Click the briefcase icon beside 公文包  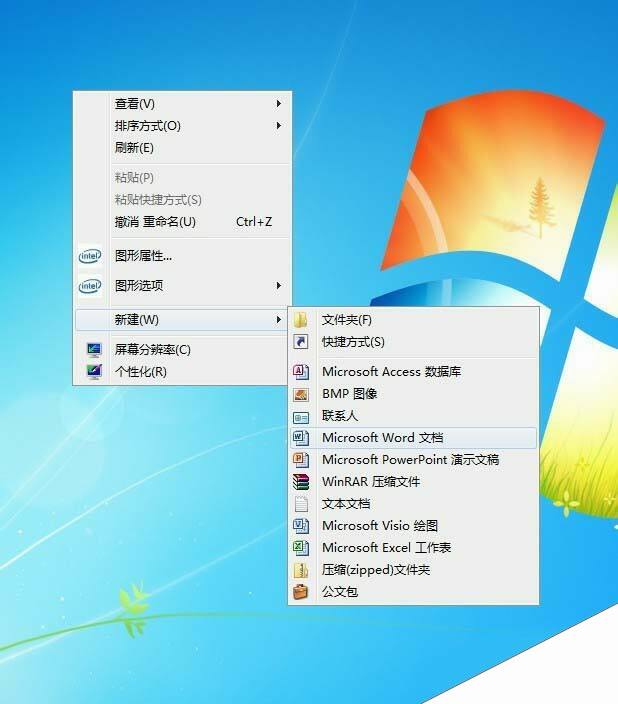point(300,591)
